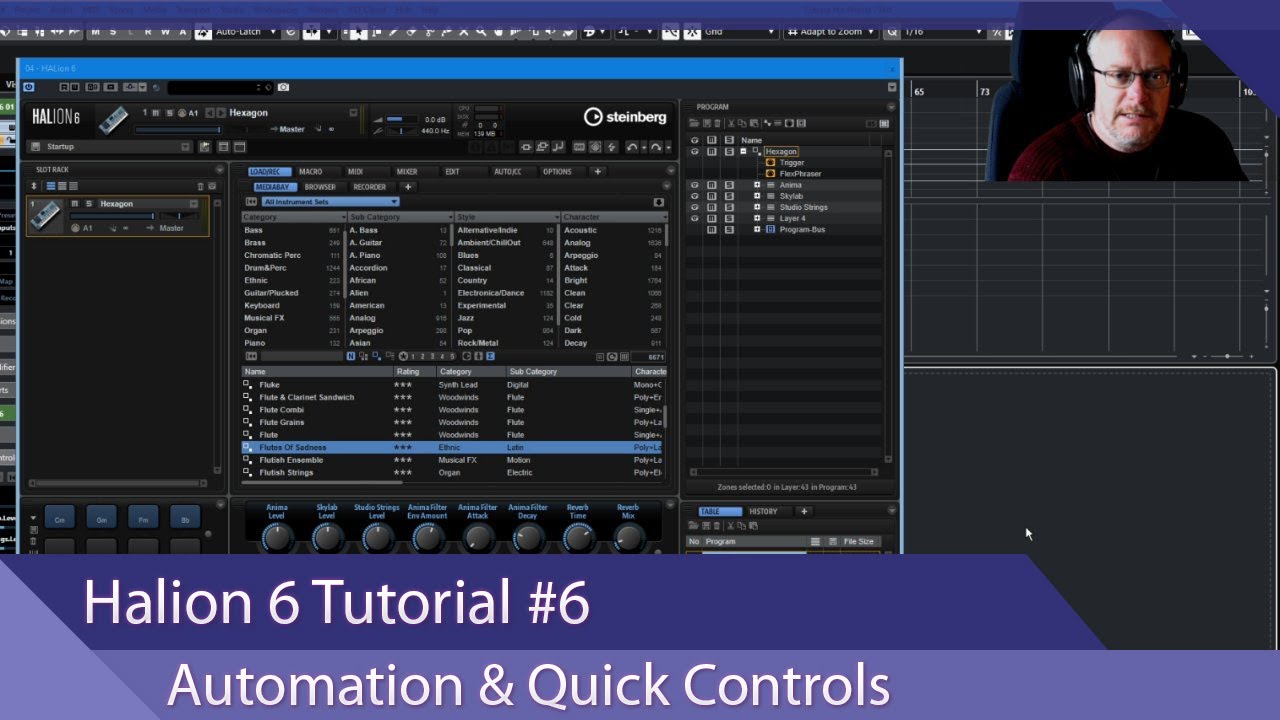Mute Hexagon slot in the Slot Rack
The width and height of the screenshot is (1280, 720).
pos(75,204)
